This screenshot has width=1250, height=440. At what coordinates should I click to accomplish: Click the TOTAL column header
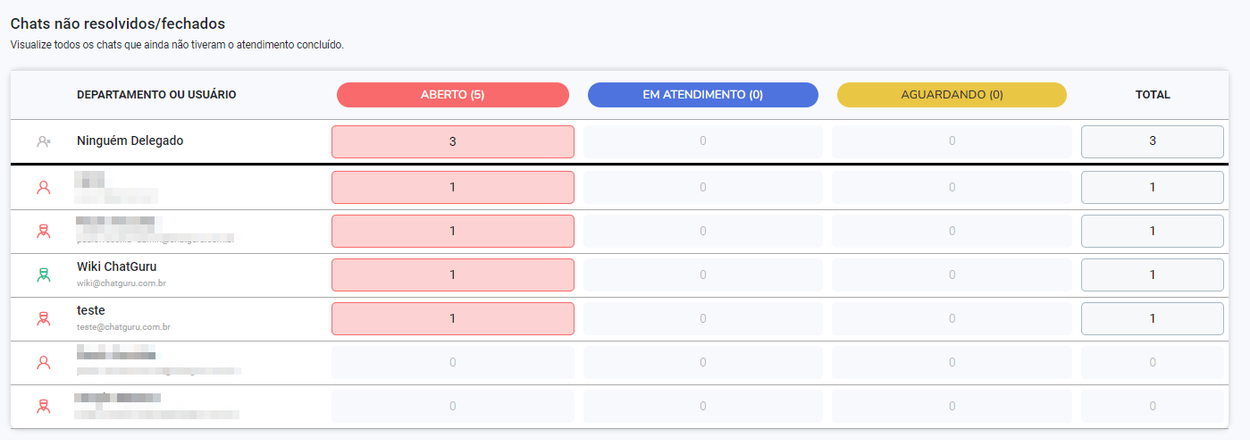click(x=1152, y=95)
